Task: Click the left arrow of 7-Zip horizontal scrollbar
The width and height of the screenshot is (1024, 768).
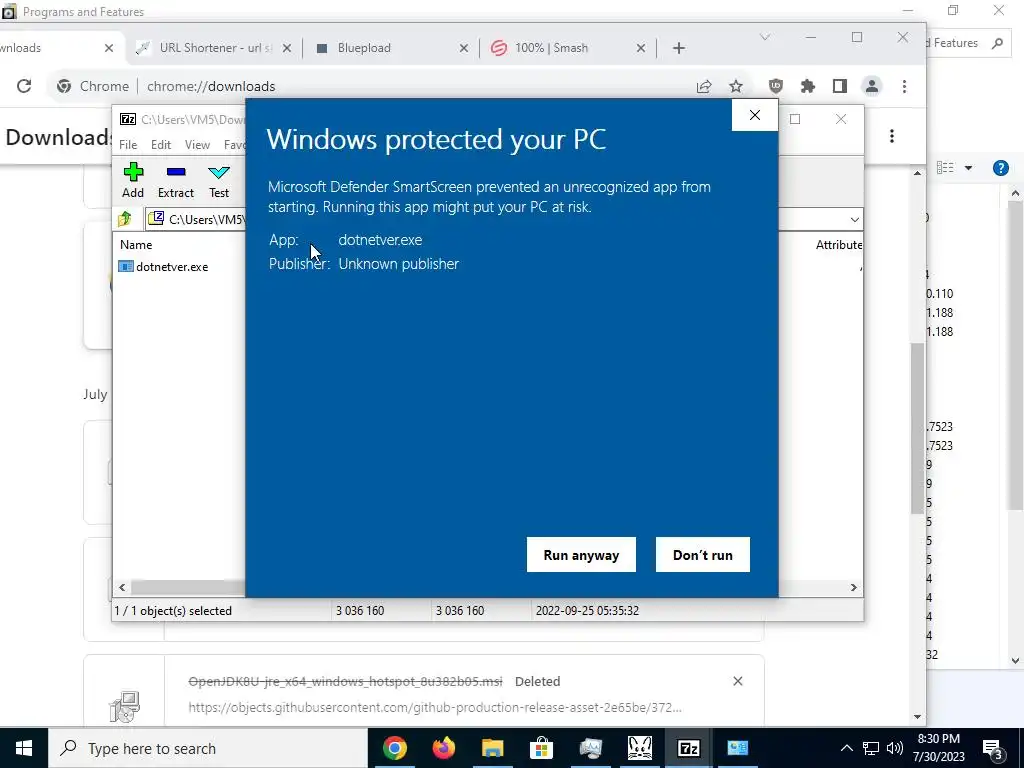Action: pyautogui.click(x=122, y=588)
